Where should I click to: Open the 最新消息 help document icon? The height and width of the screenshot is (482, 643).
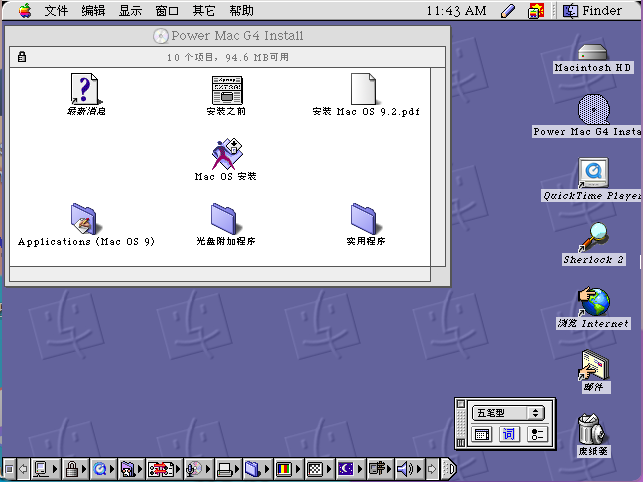(84, 89)
